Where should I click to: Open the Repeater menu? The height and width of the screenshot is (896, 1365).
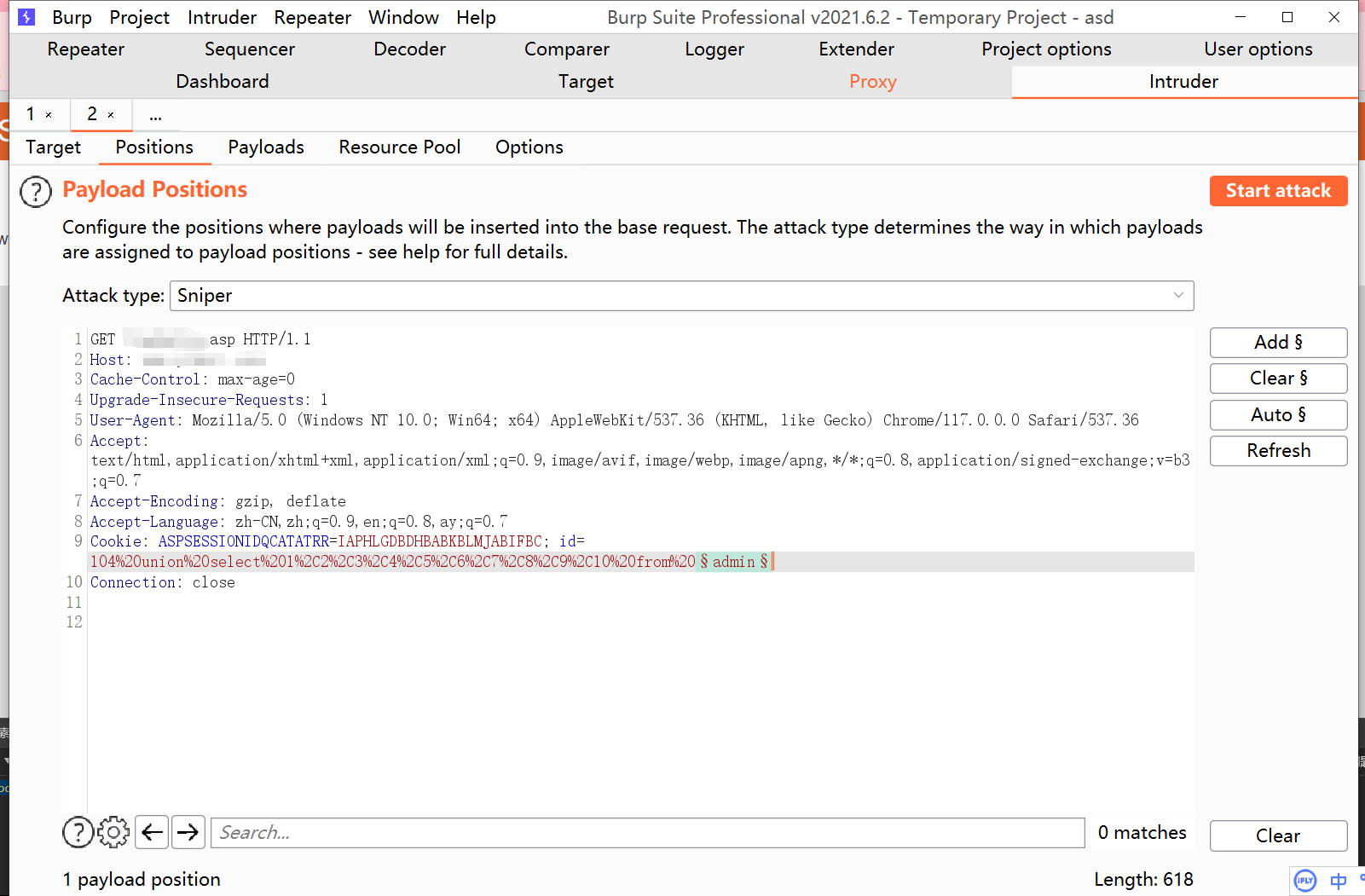312,17
